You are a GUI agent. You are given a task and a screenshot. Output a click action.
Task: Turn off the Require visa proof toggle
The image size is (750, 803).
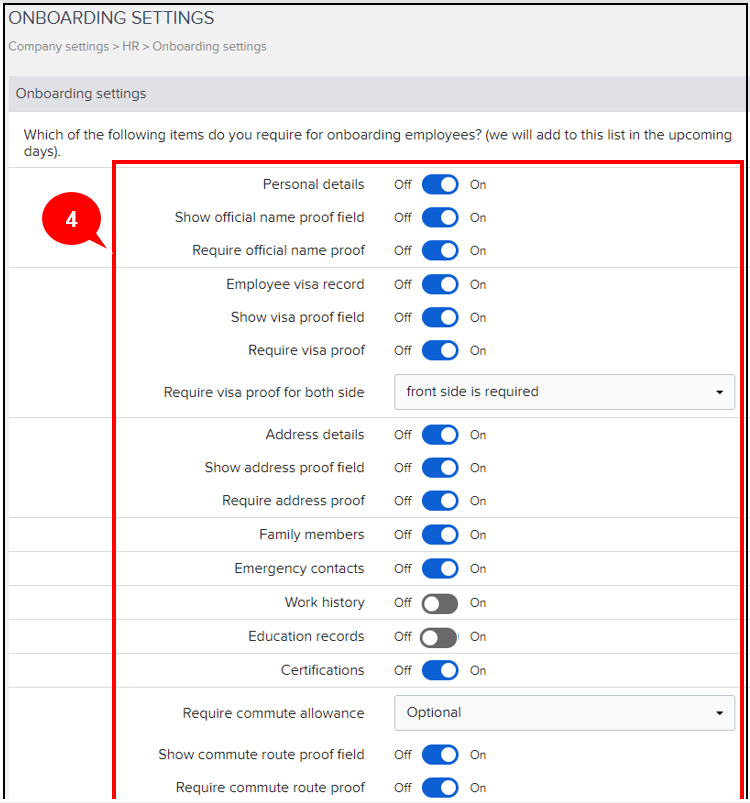[x=439, y=350]
